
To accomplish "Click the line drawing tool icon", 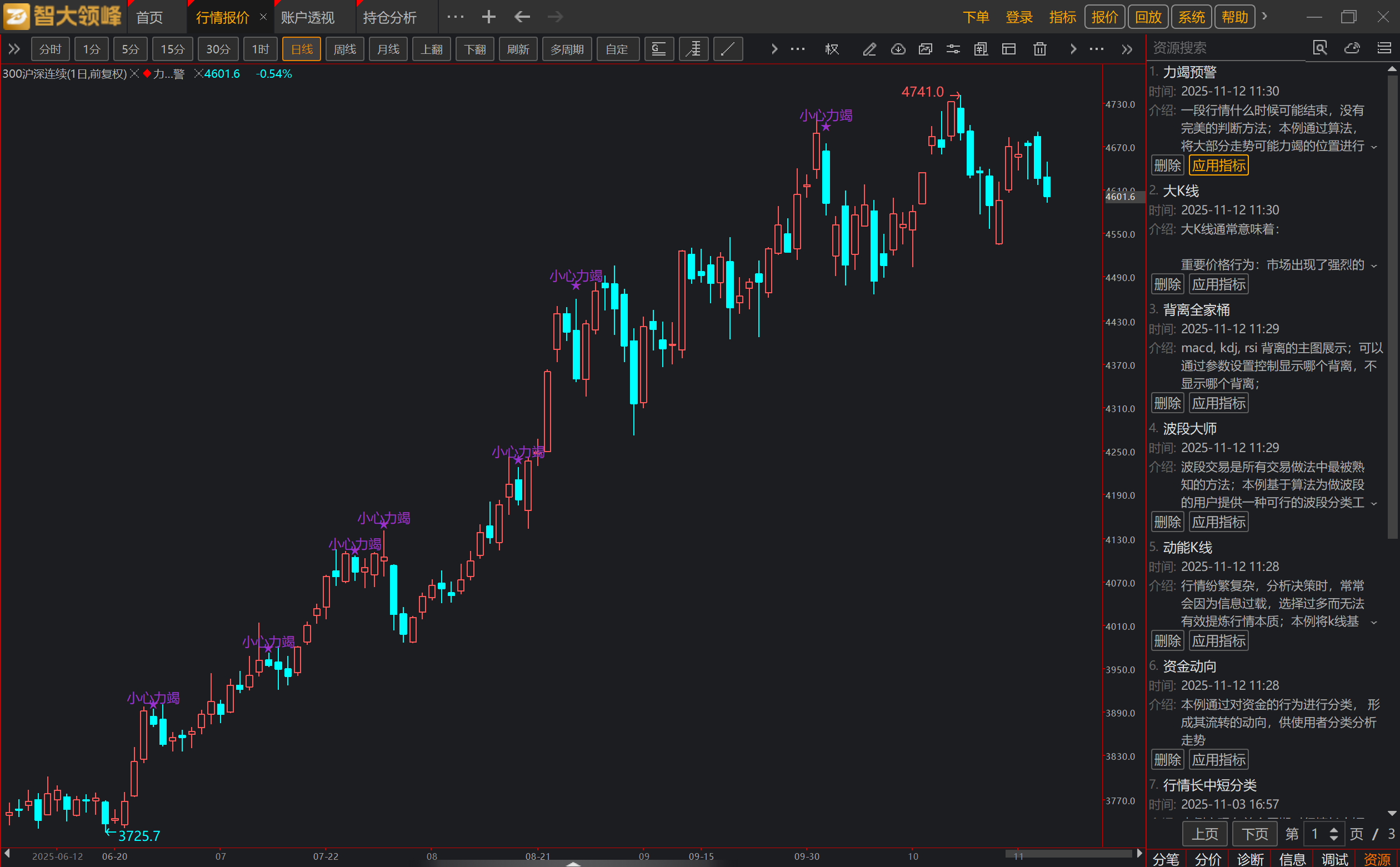I will coord(727,49).
